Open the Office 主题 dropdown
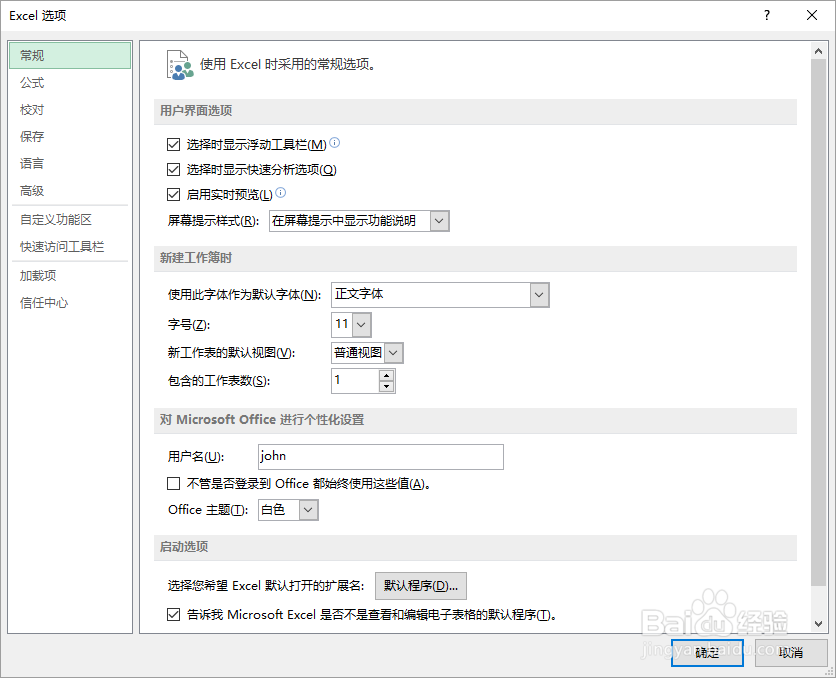 tap(306, 509)
